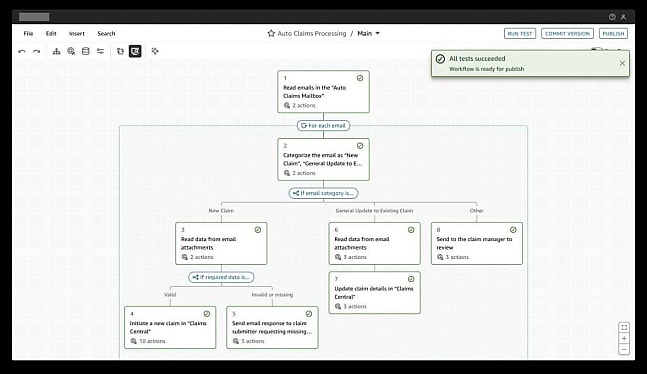This screenshot has width=647, height=374.
Task: Click the fit-to-screen canvas button
Action: pos(624,327)
